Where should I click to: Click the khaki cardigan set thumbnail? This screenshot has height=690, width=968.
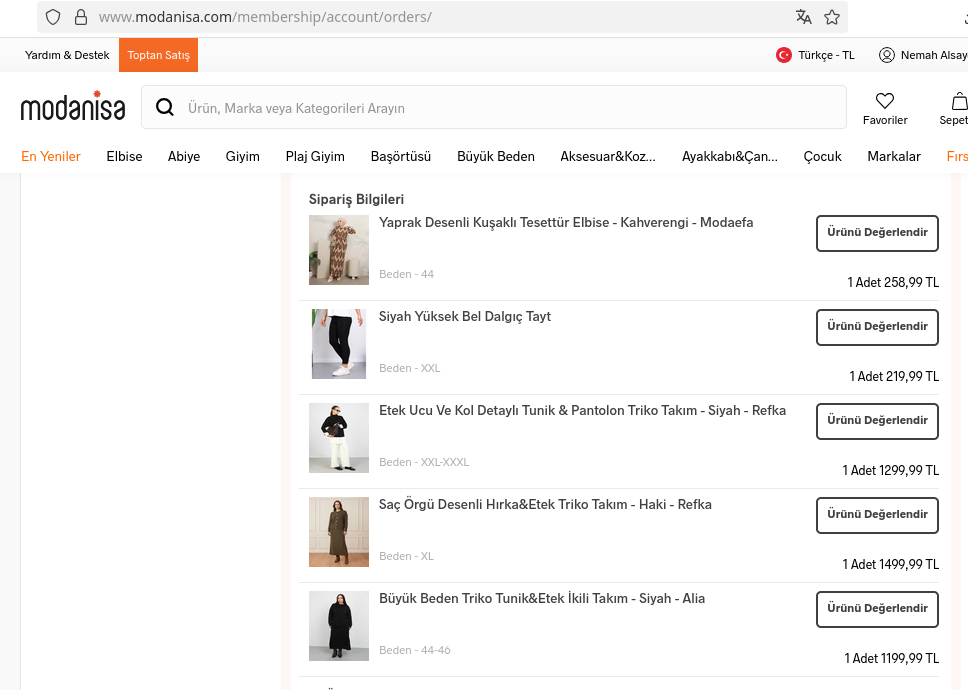pos(339,532)
